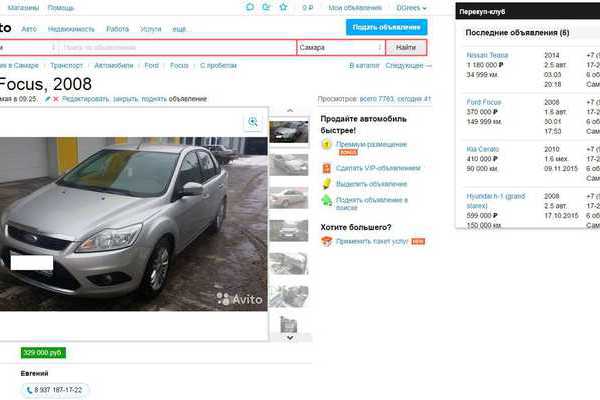Click the pencil edit icon under the title

47,99
